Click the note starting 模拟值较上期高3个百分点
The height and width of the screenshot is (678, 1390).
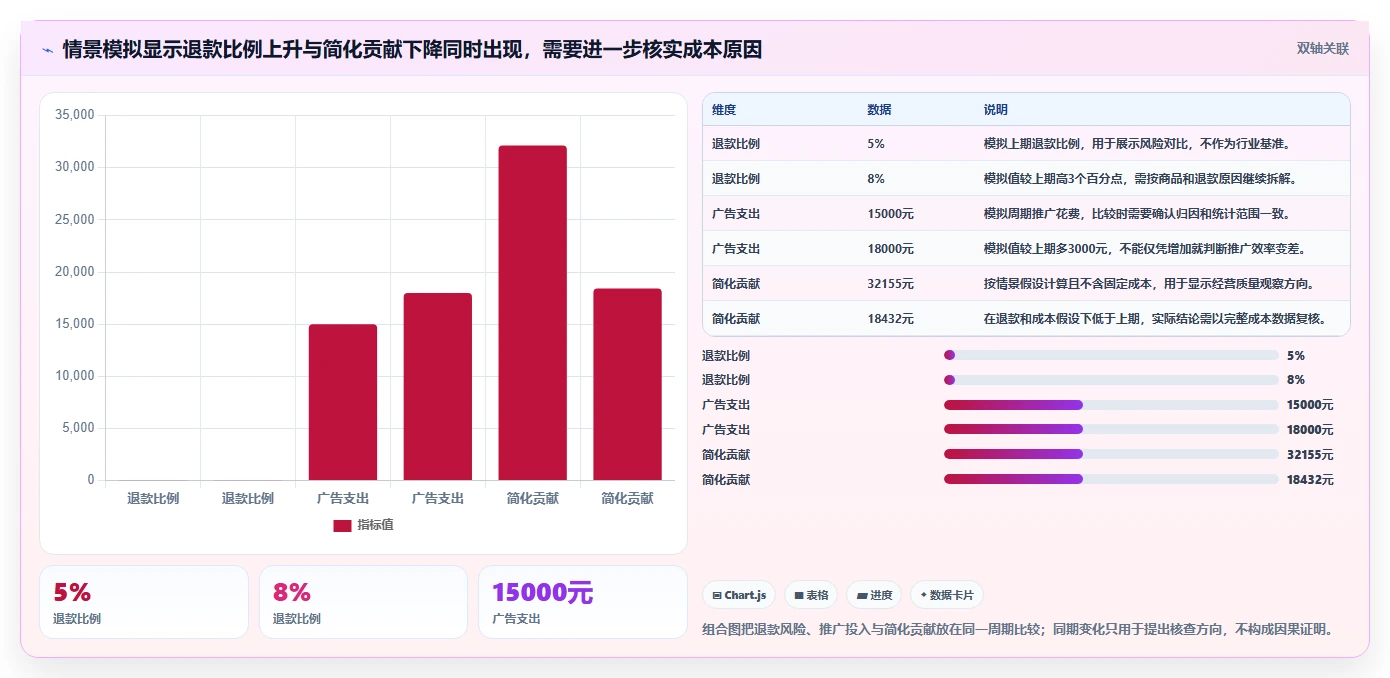click(1139, 179)
